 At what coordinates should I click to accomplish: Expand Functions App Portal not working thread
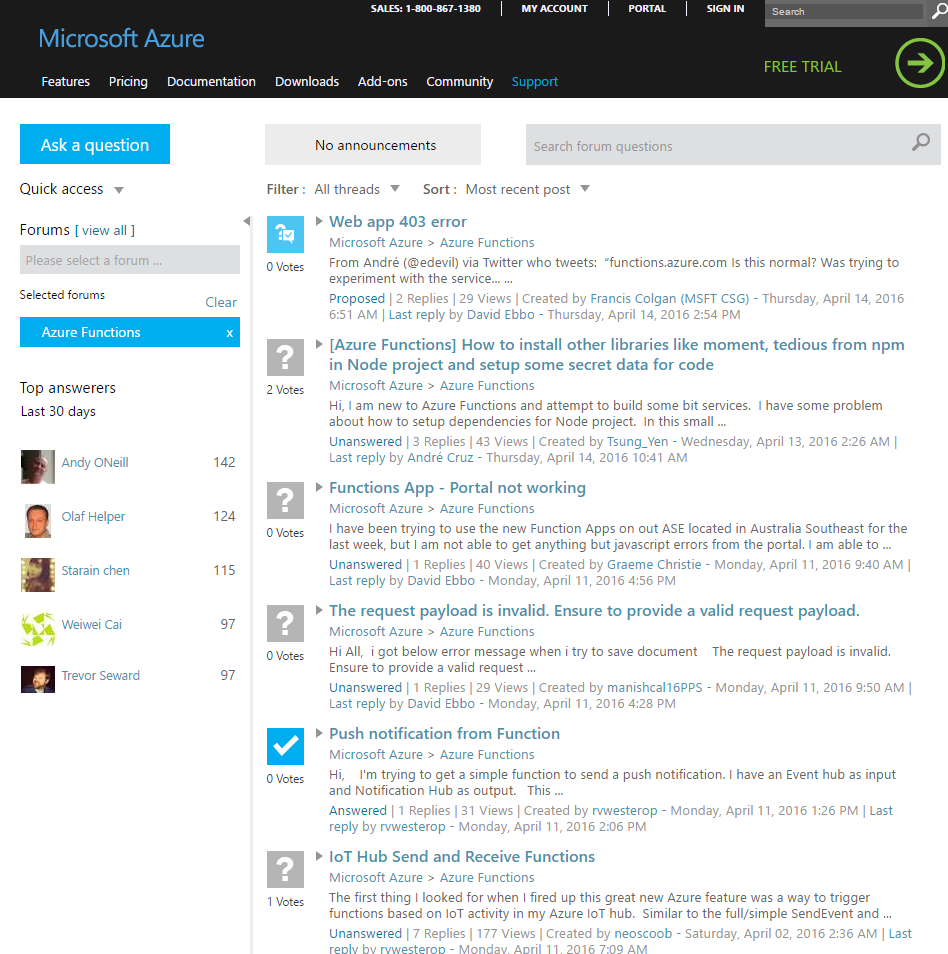tap(319, 487)
